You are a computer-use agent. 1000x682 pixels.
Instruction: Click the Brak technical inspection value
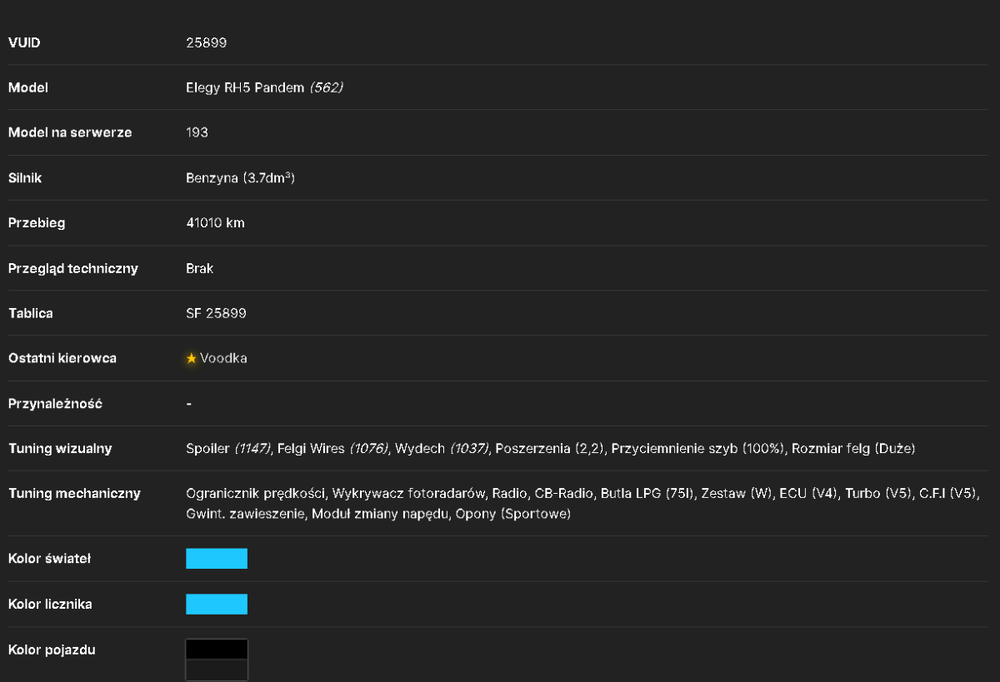pyautogui.click(x=200, y=269)
